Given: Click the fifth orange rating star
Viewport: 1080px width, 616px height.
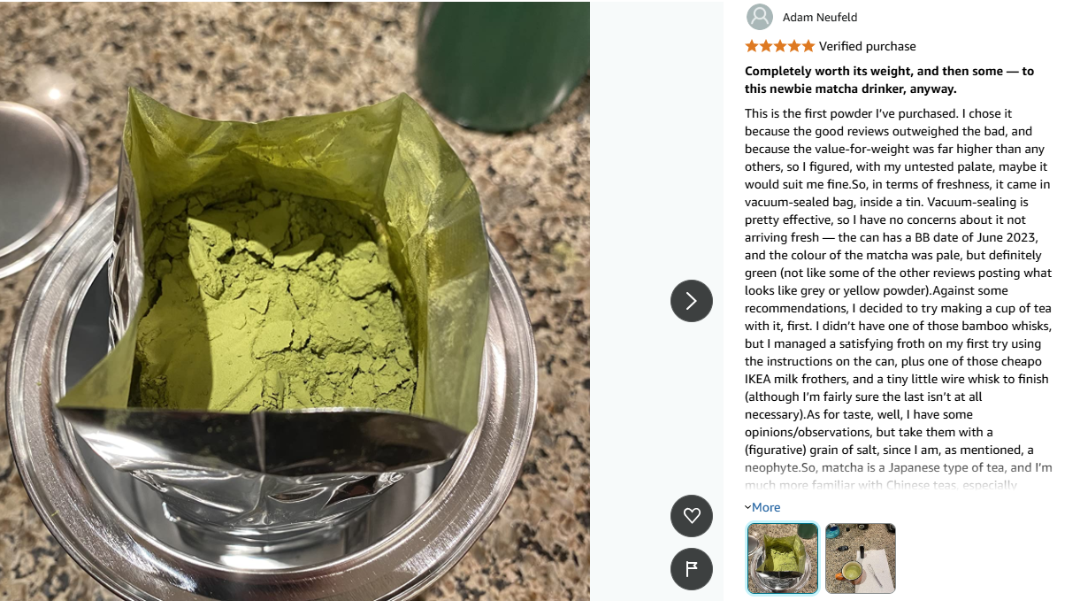Looking at the screenshot, I should point(808,46).
